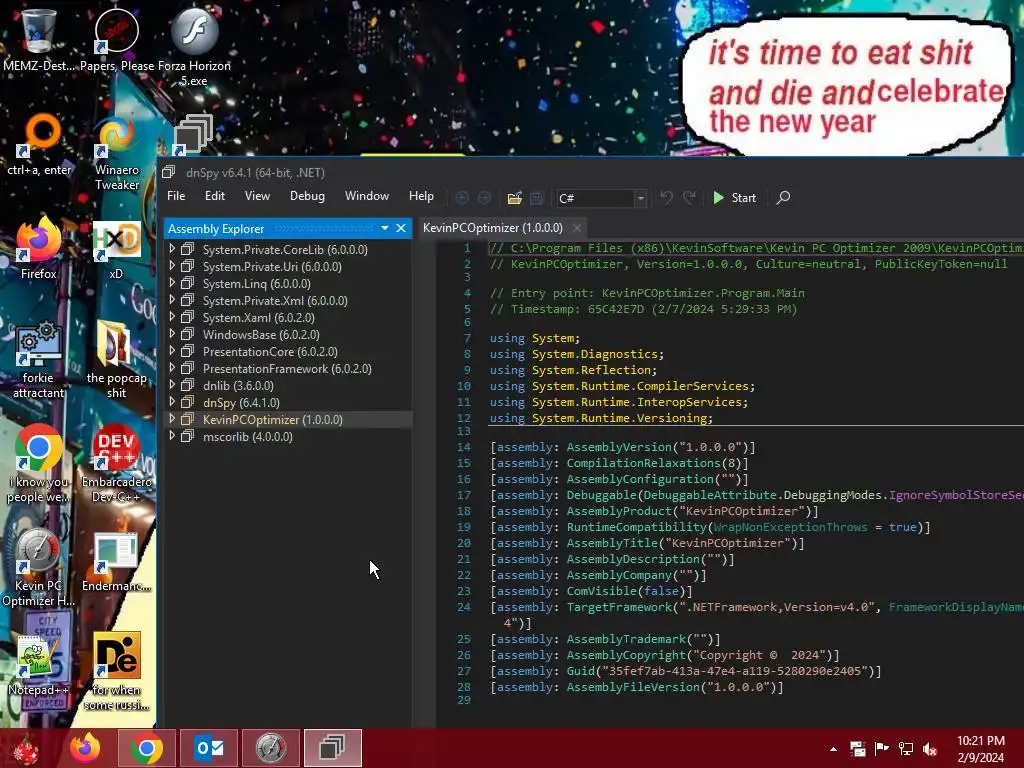Image resolution: width=1024 pixels, height=768 pixels.
Task: Open the xD hex editor shortcut
Action: pyautogui.click(x=116, y=249)
